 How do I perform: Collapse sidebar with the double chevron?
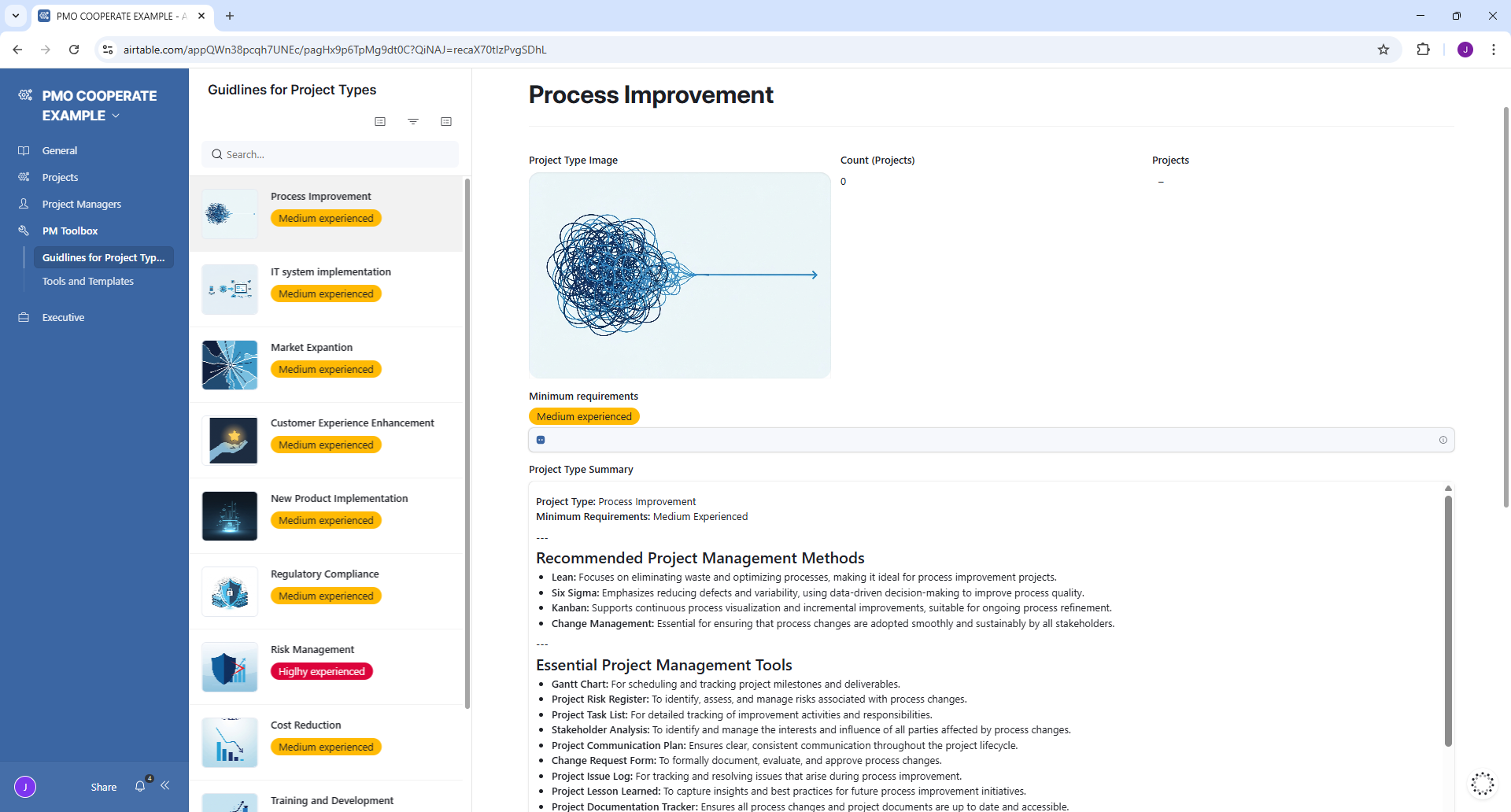[x=165, y=785]
